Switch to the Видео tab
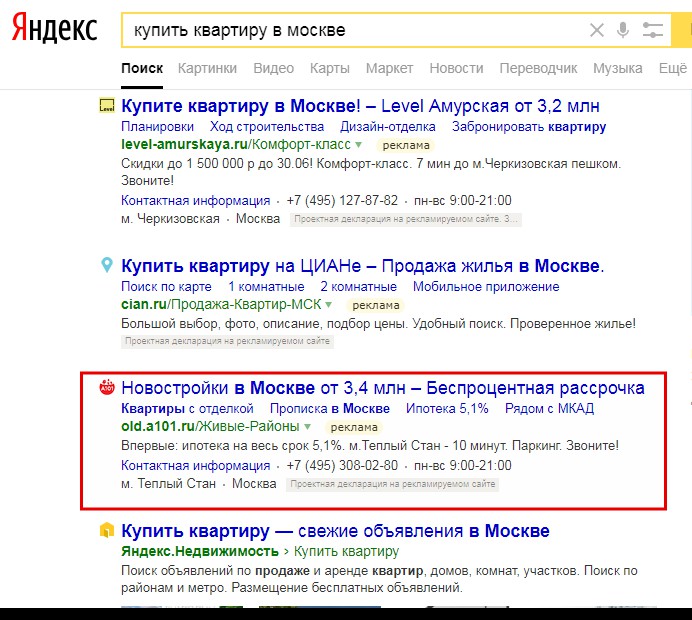 tap(274, 68)
